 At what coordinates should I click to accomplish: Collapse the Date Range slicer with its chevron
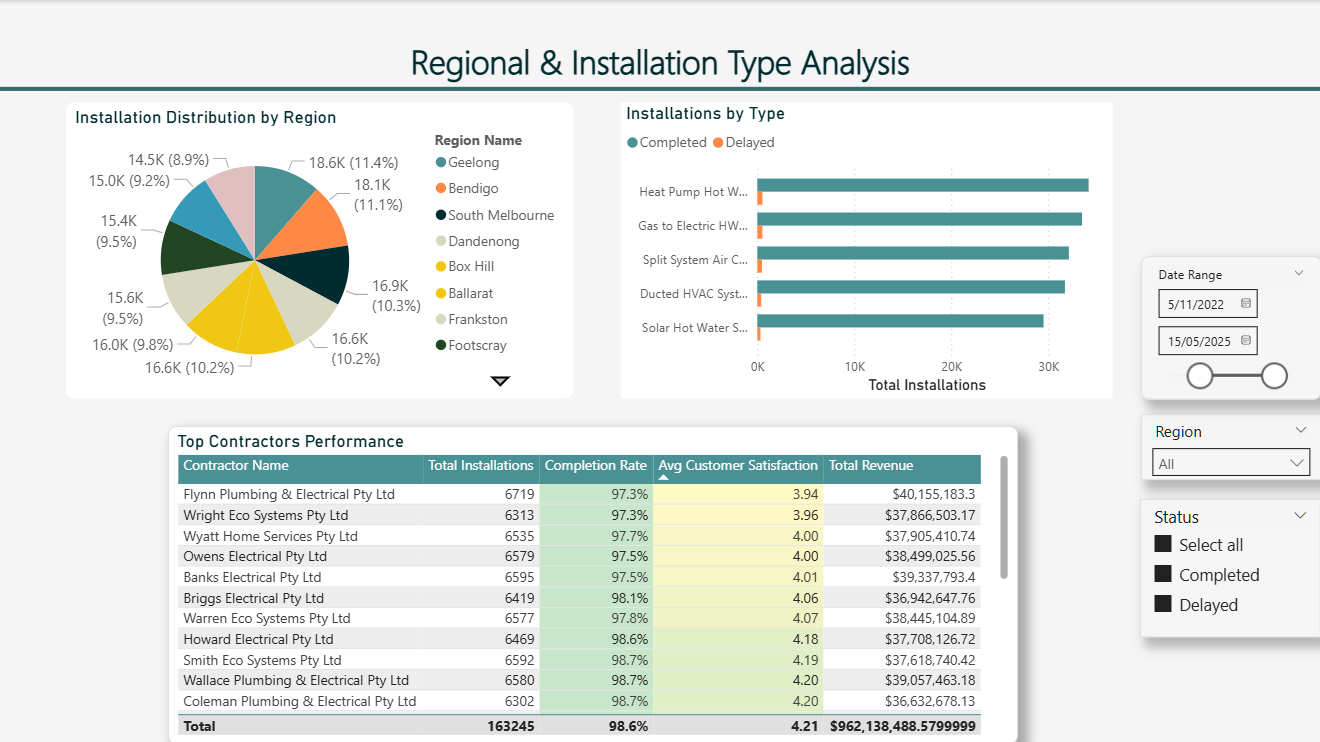click(x=1299, y=271)
